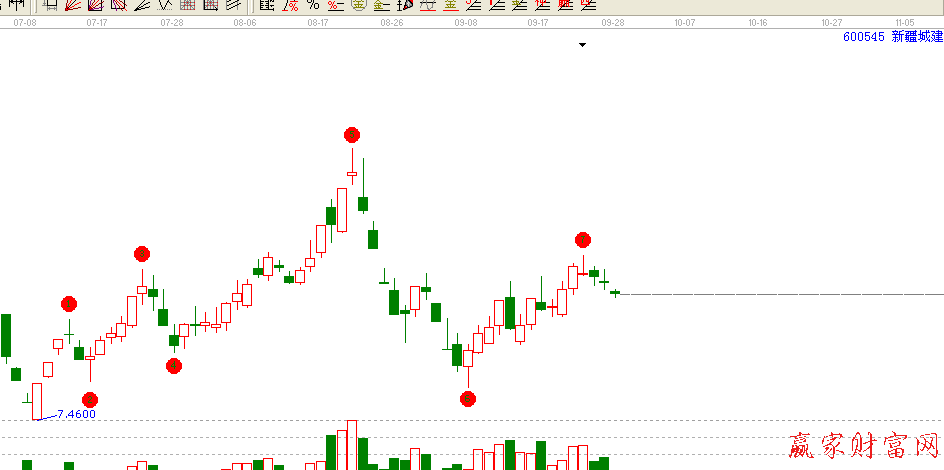This screenshot has width=944, height=470.
Task: Click the stock label 600545 新疆城建
Action: coord(892,36)
